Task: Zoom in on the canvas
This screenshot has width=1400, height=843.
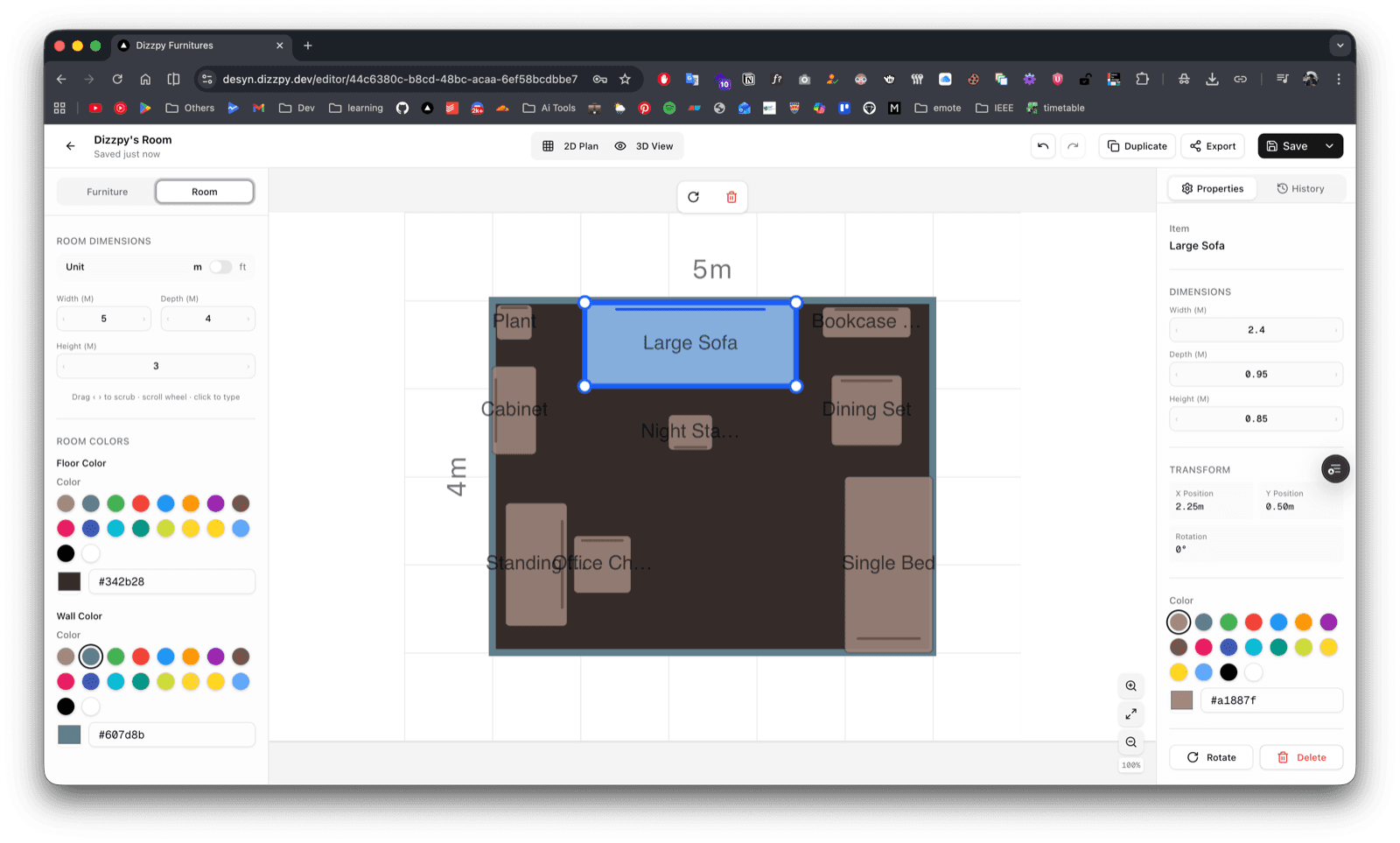Action: point(1131,685)
